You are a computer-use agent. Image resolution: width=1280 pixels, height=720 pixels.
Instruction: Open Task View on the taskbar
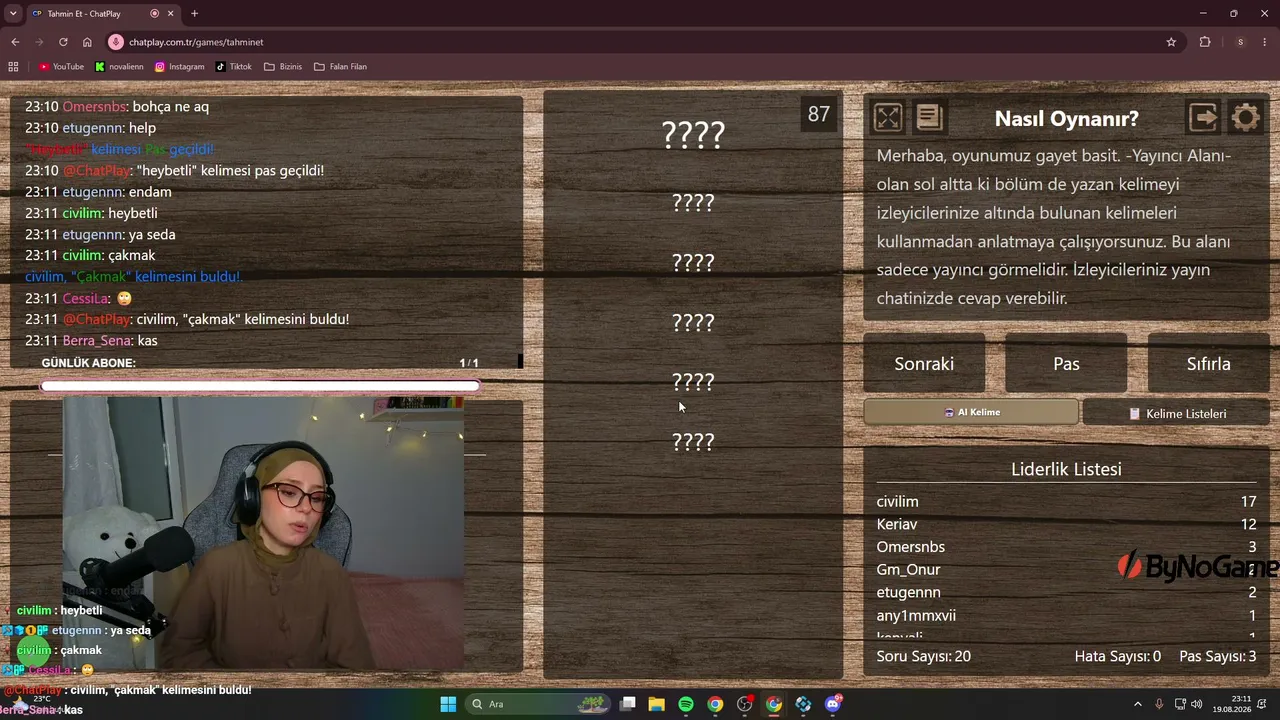pos(628,704)
